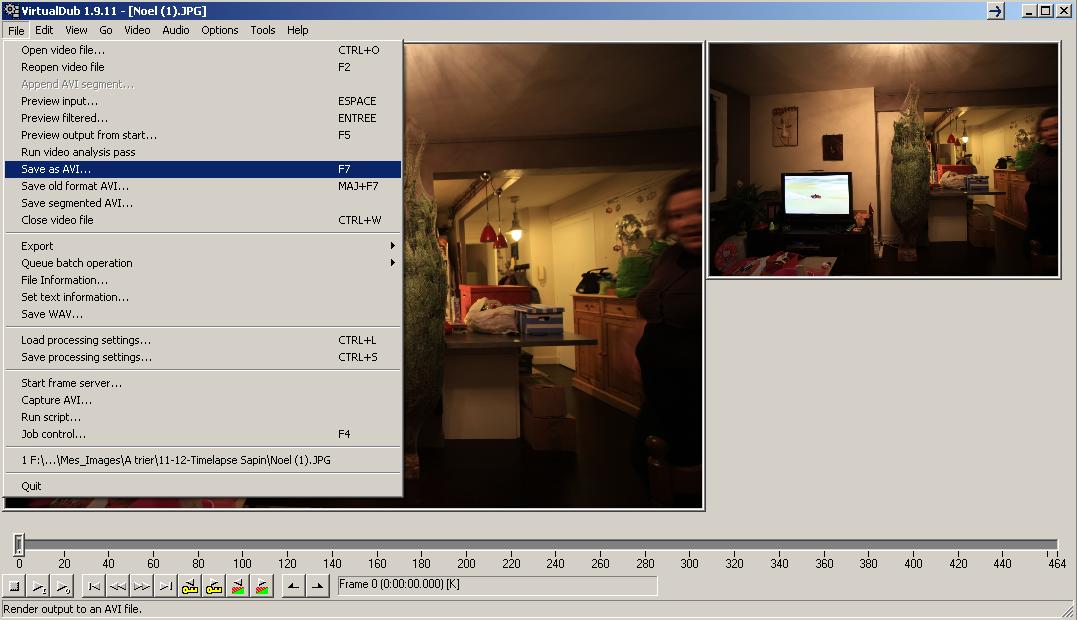Click the input video preview pane
1077x620 pixels.
pyautogui.click(x=553, y=276)
